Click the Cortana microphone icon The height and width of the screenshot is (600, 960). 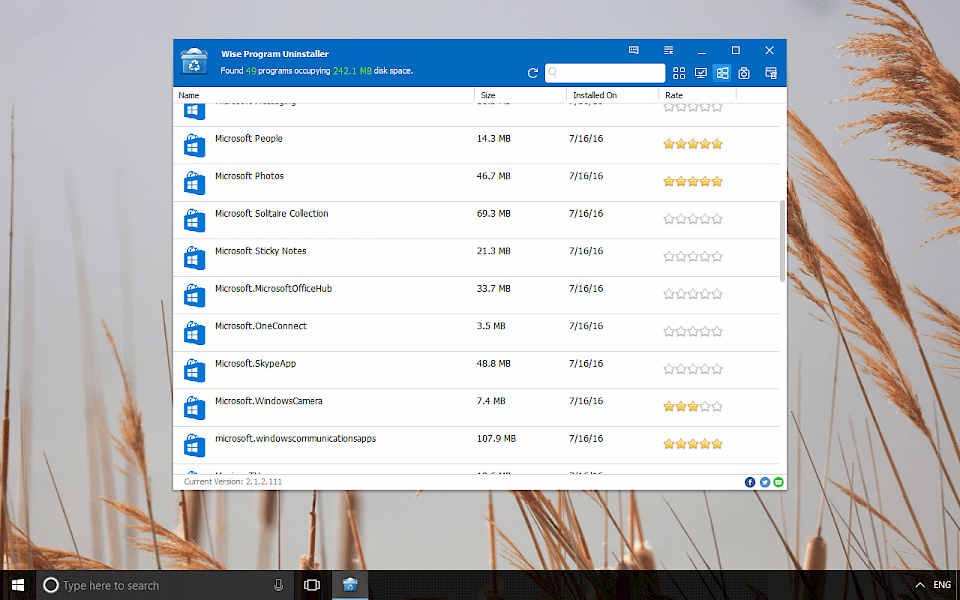tap(279, 585)
